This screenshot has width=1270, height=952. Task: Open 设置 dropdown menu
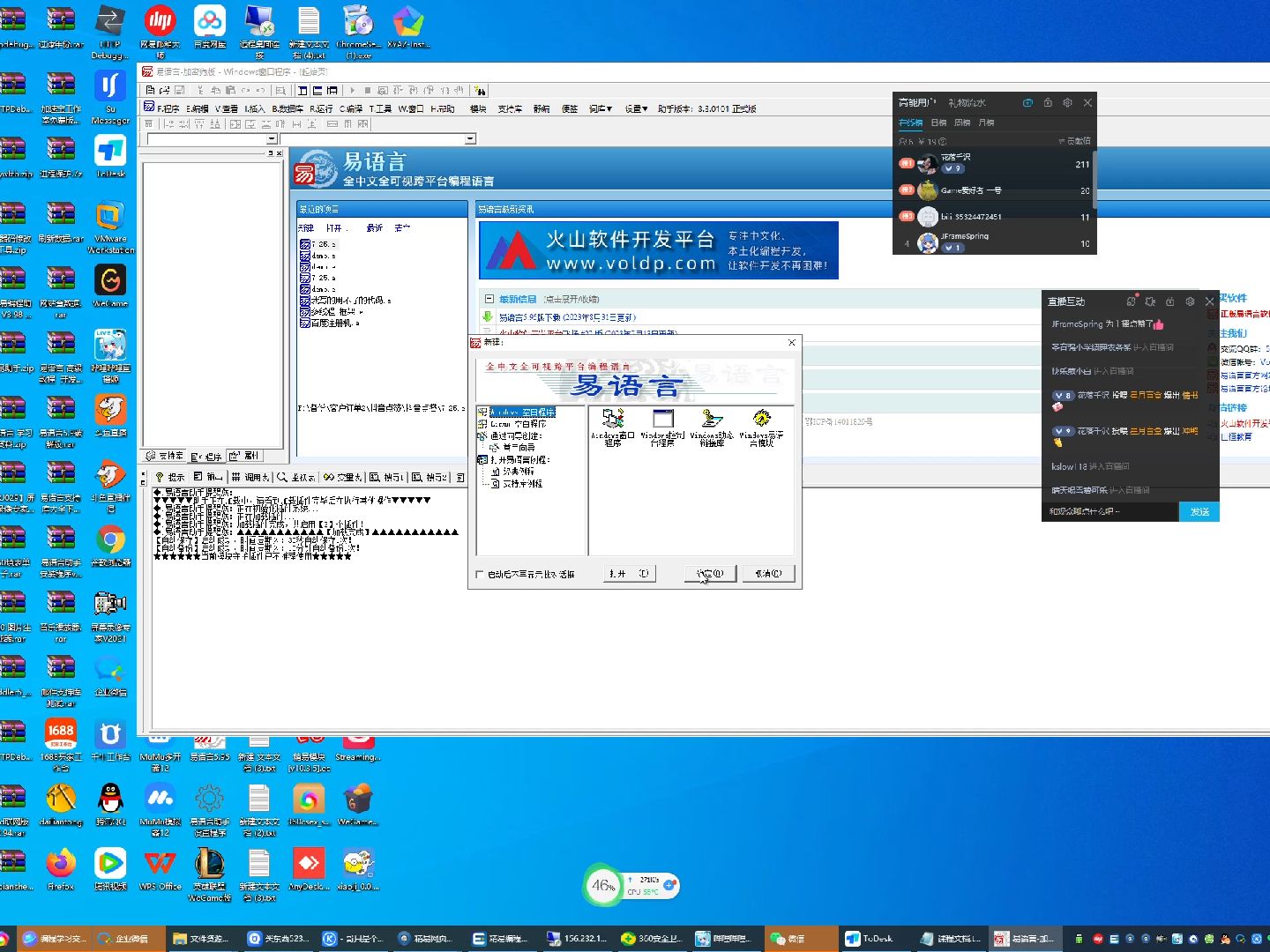[x=636, y=108]
